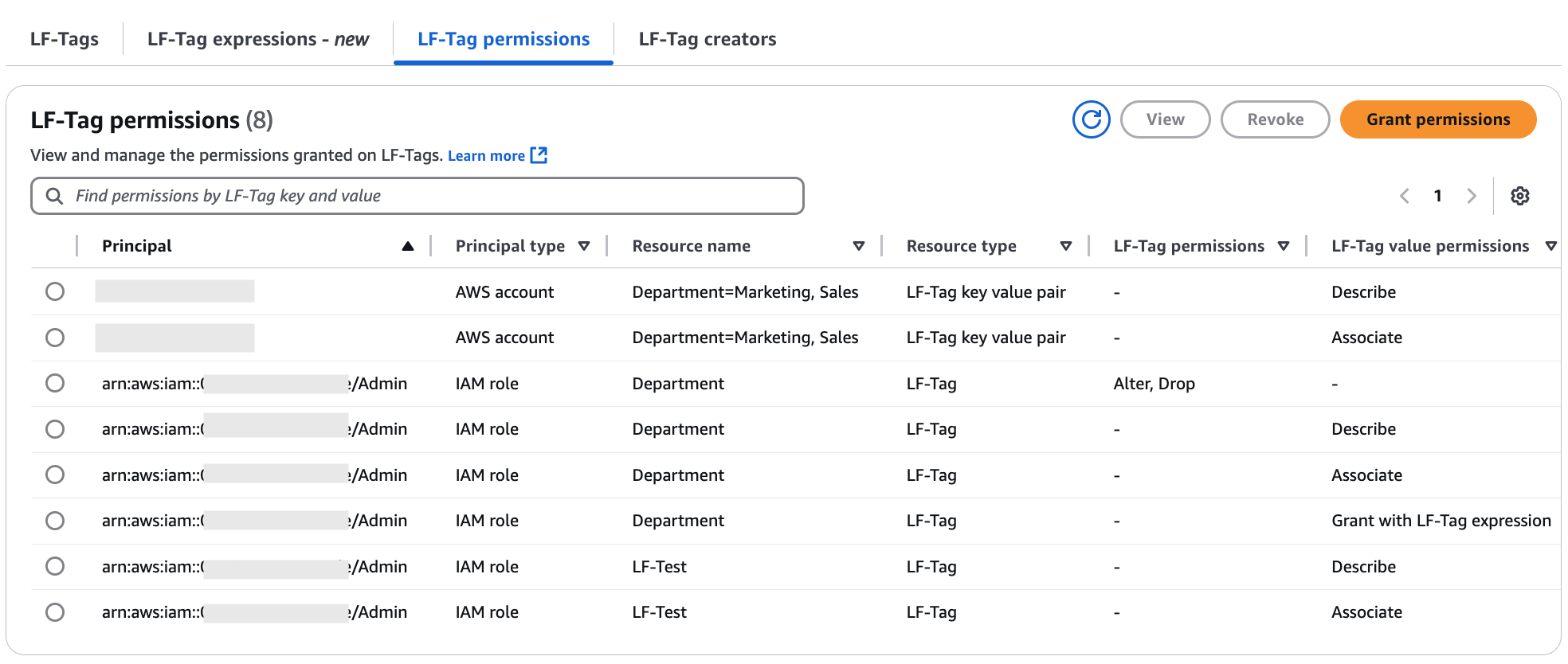Open Principal type column sort arrow

[x=584, y=246]
